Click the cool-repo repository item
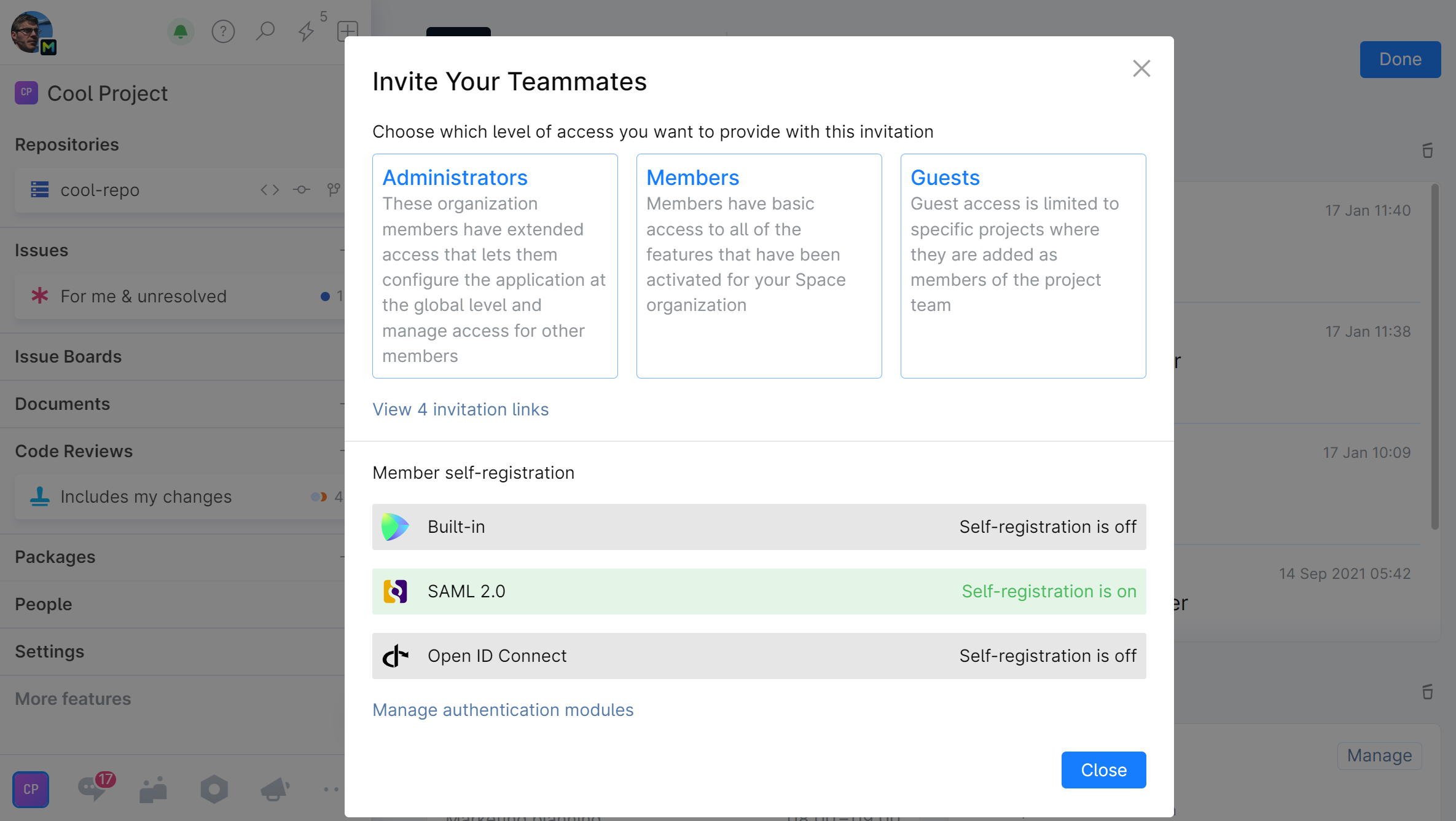This screenshot has height=821, width=1456. (x=98, y=188)
